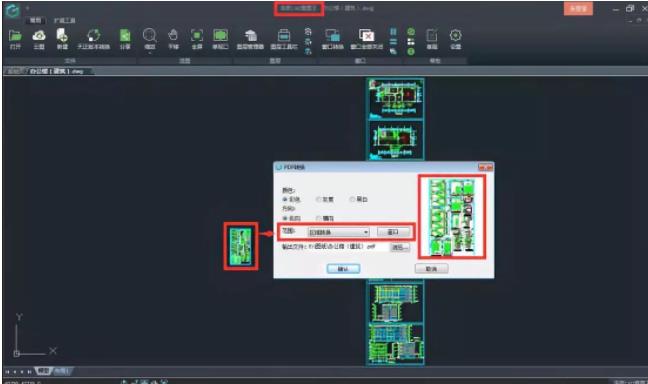Click the bottom small layer tool icon

click(308, 51)
